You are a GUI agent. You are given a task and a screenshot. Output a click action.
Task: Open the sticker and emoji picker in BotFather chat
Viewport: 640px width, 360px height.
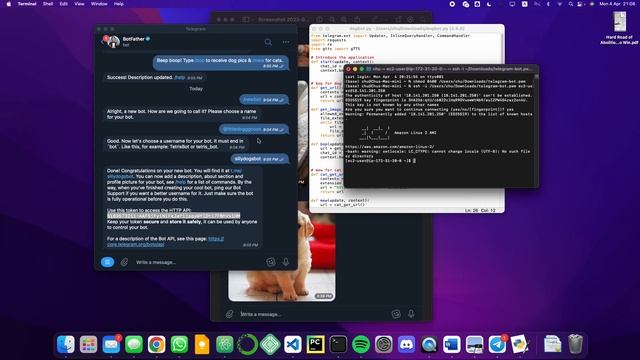[271, 262]
